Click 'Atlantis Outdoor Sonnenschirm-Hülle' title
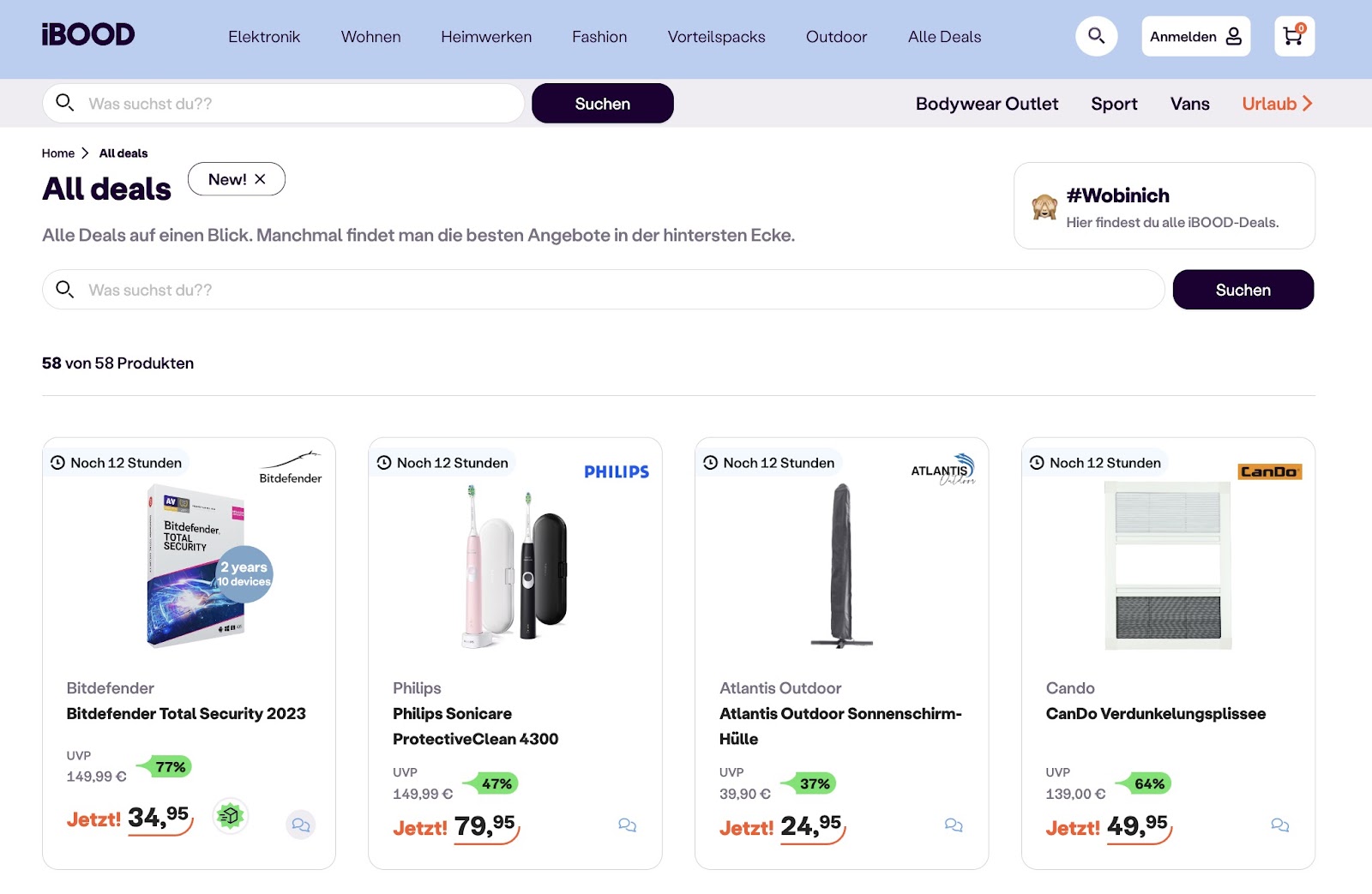 point(840,726)
